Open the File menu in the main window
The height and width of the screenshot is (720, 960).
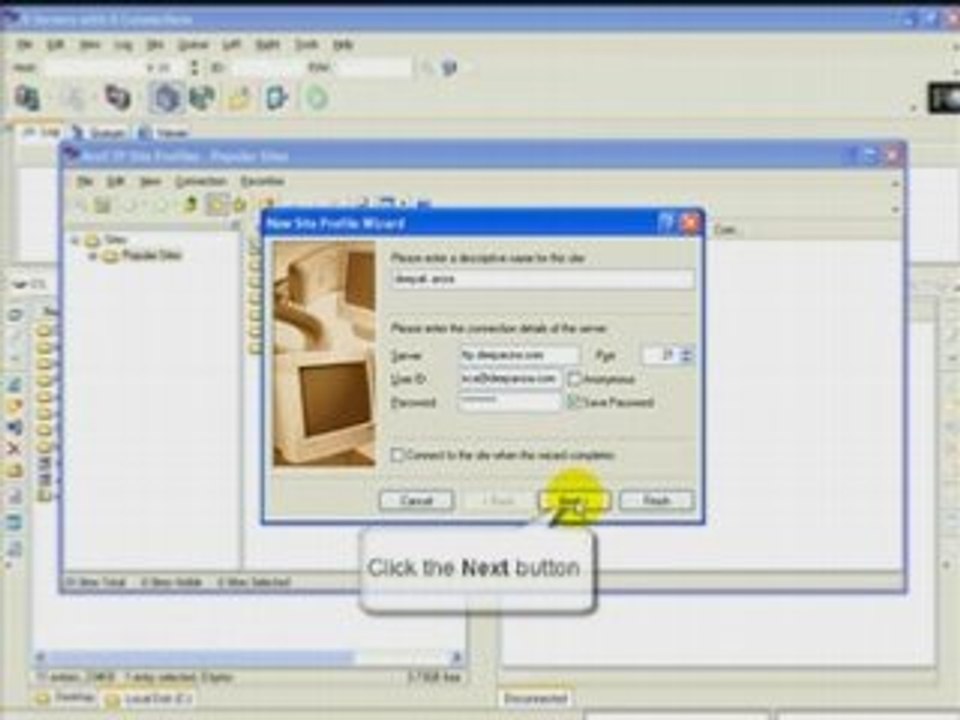coord(25,45)
